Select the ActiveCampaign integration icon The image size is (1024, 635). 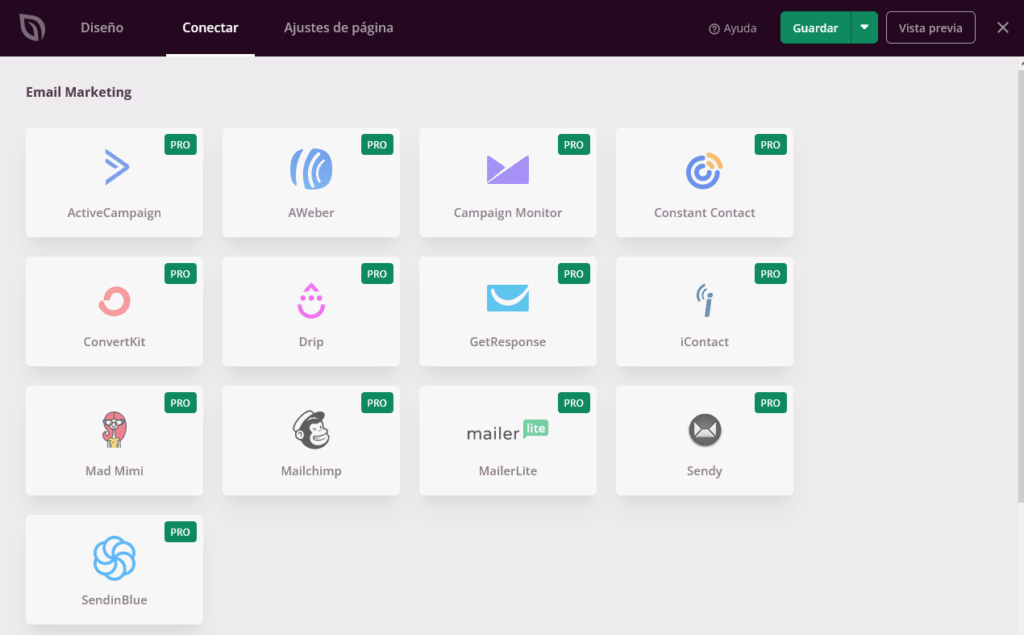tap(113, 168)
